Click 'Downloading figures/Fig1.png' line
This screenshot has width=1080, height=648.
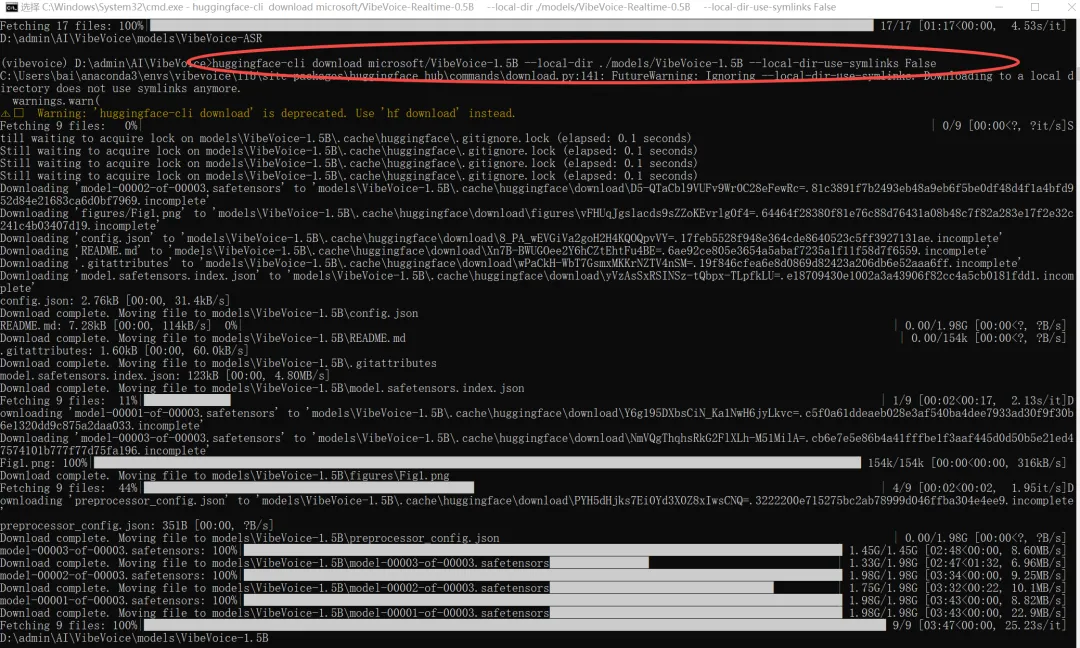click(x=537, y=220)
